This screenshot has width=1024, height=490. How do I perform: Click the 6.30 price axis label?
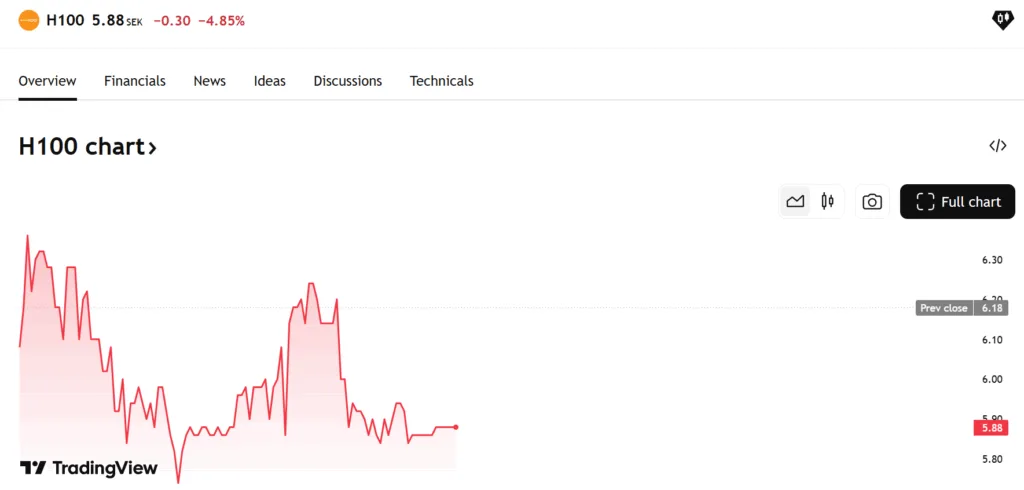[x=992, y=260]
